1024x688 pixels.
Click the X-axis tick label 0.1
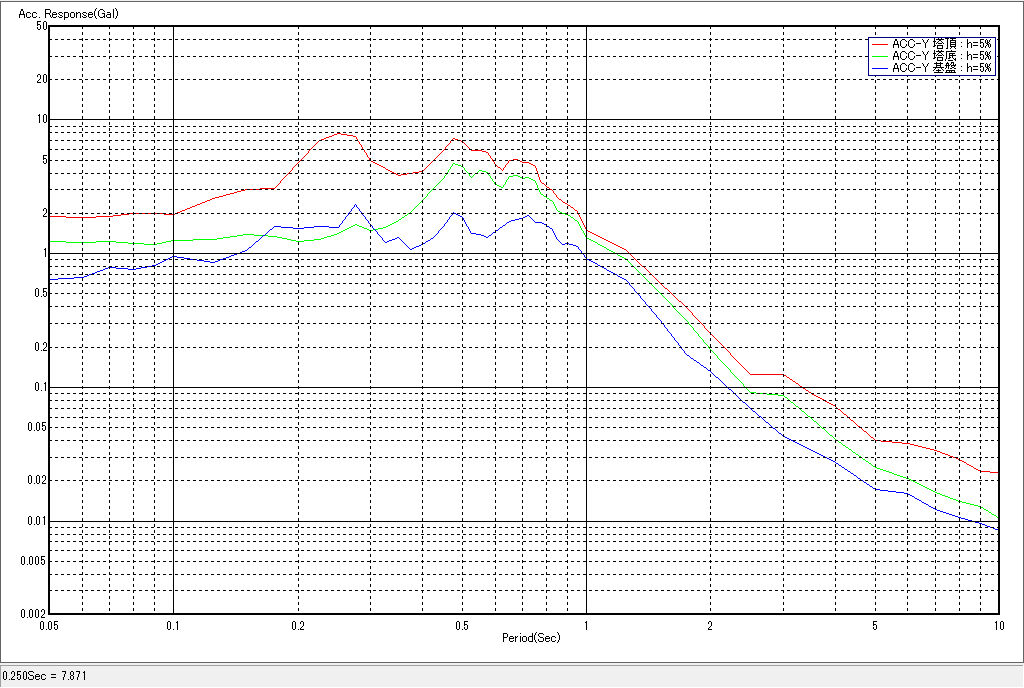coord(173,625)
